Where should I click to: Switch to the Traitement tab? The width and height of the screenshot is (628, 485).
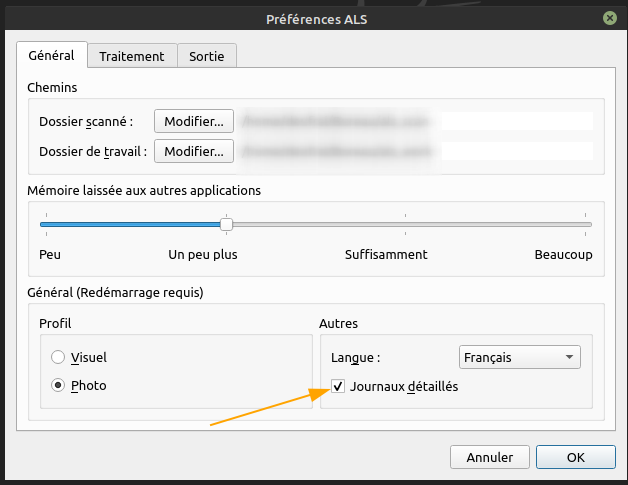click(131, 56)
